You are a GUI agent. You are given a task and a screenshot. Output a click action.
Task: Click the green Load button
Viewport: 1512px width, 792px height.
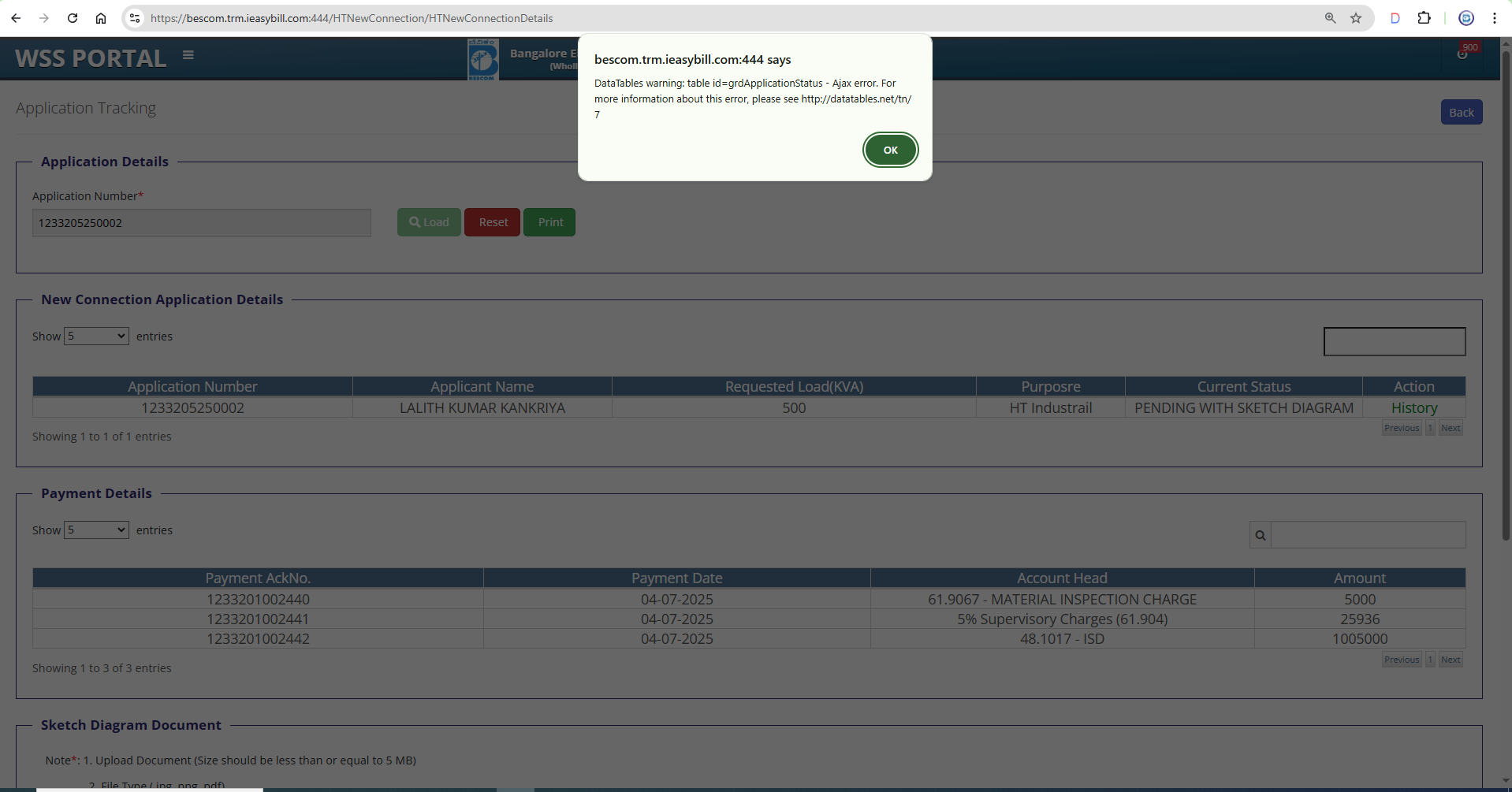429,222
